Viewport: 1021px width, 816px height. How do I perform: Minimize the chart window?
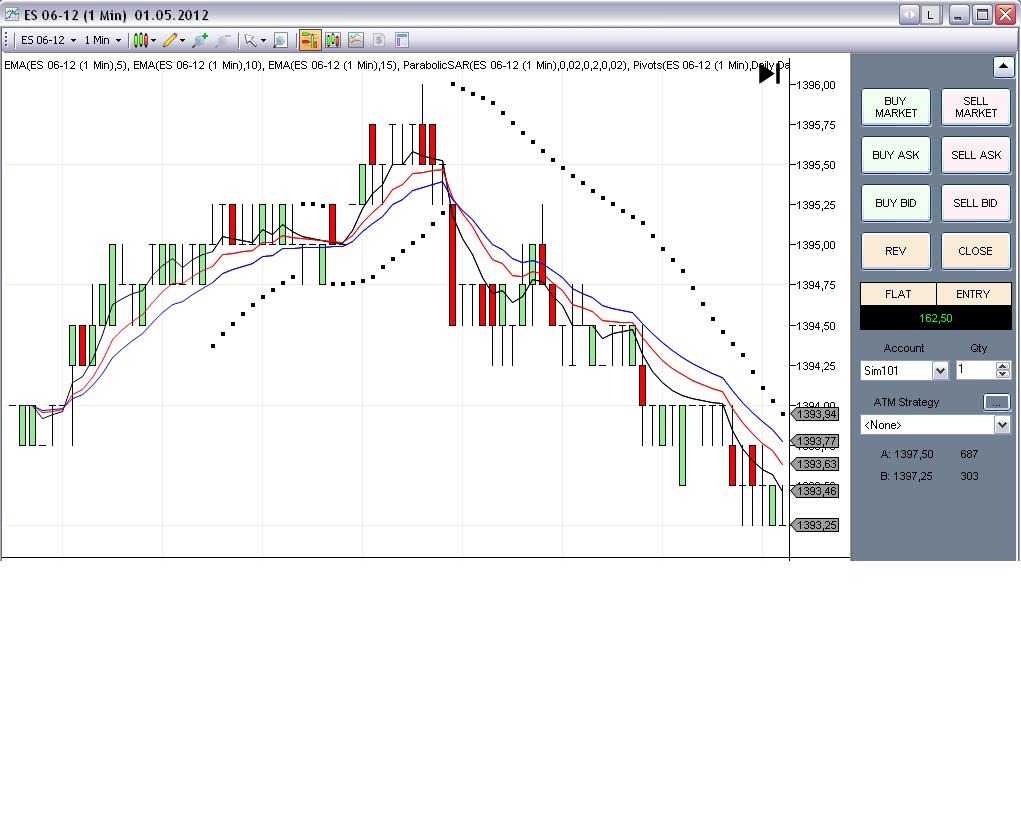(x=958, y=14)
